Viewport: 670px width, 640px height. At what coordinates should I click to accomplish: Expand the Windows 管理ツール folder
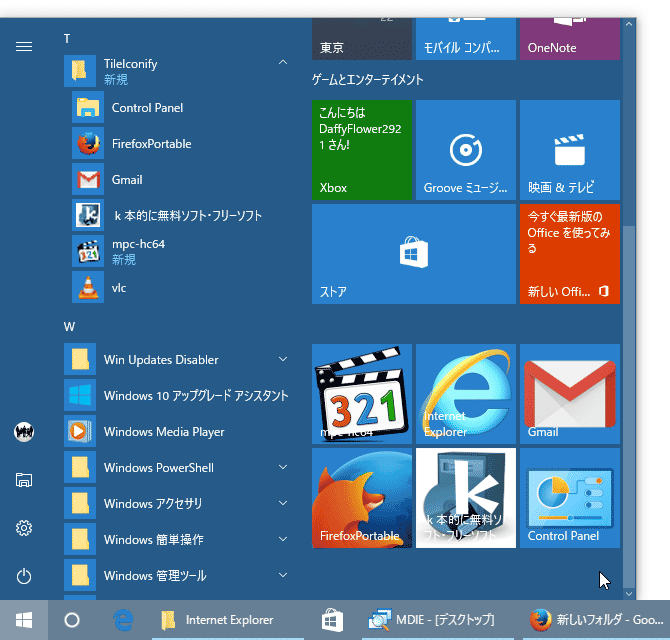pos(283,575)
